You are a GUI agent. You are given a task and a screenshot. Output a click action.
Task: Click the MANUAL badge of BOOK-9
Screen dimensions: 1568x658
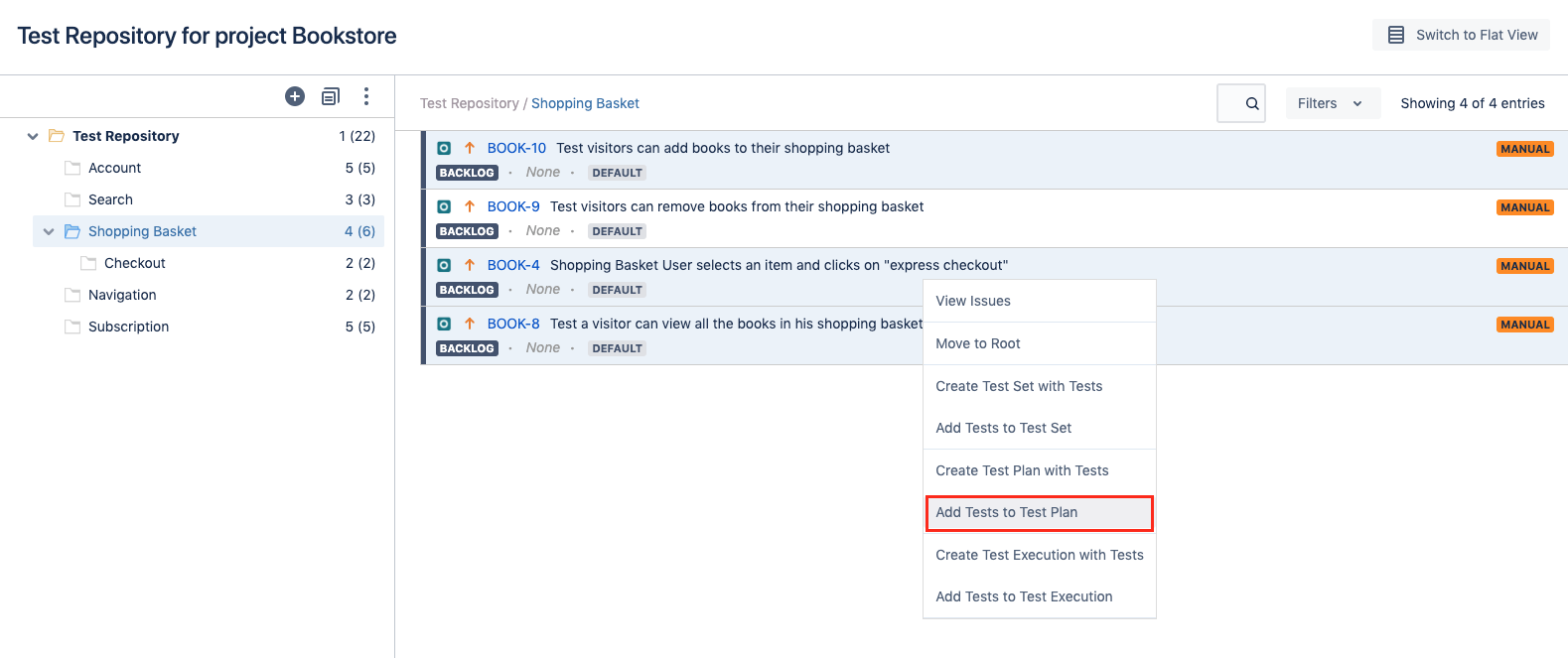coord(1525,207)
